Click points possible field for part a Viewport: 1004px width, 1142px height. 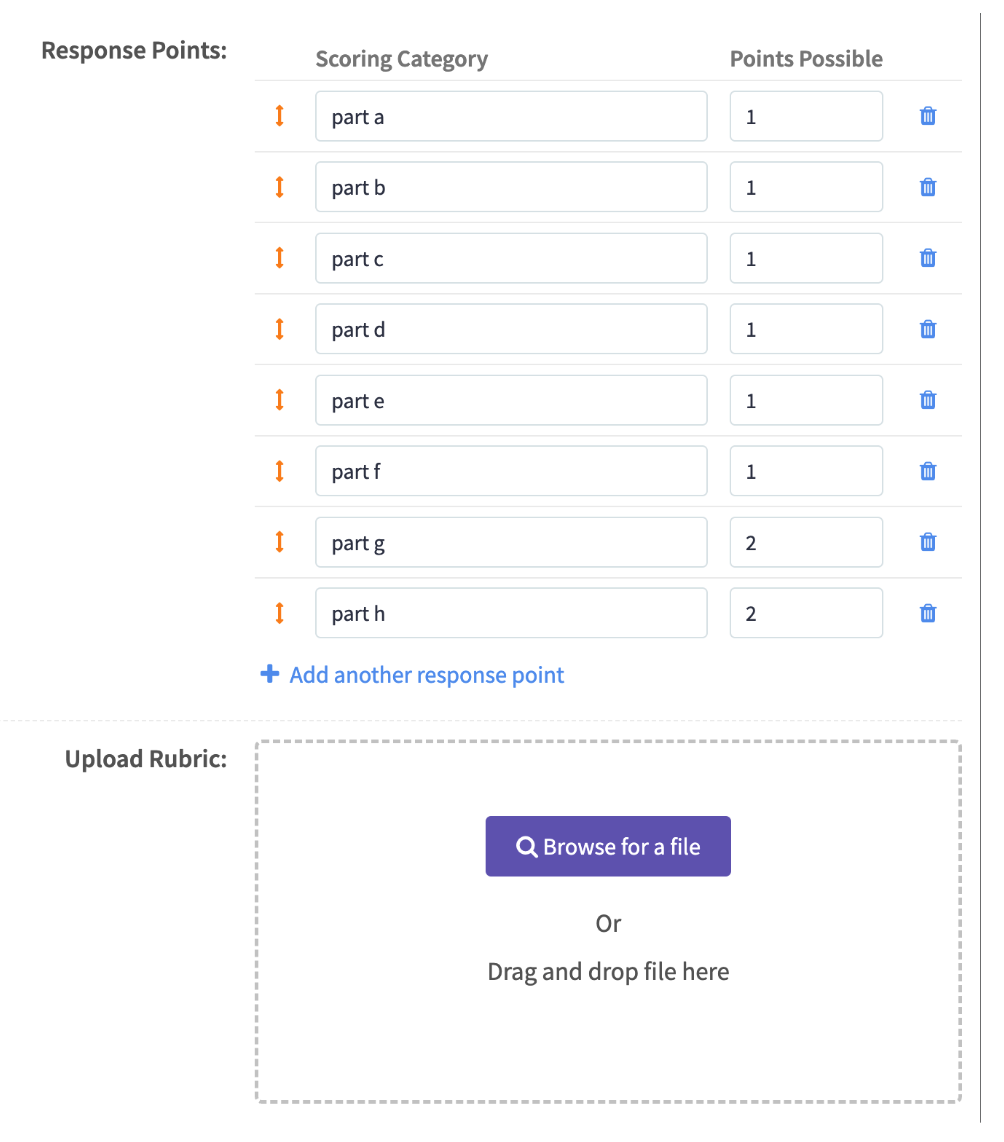point(806,116)
